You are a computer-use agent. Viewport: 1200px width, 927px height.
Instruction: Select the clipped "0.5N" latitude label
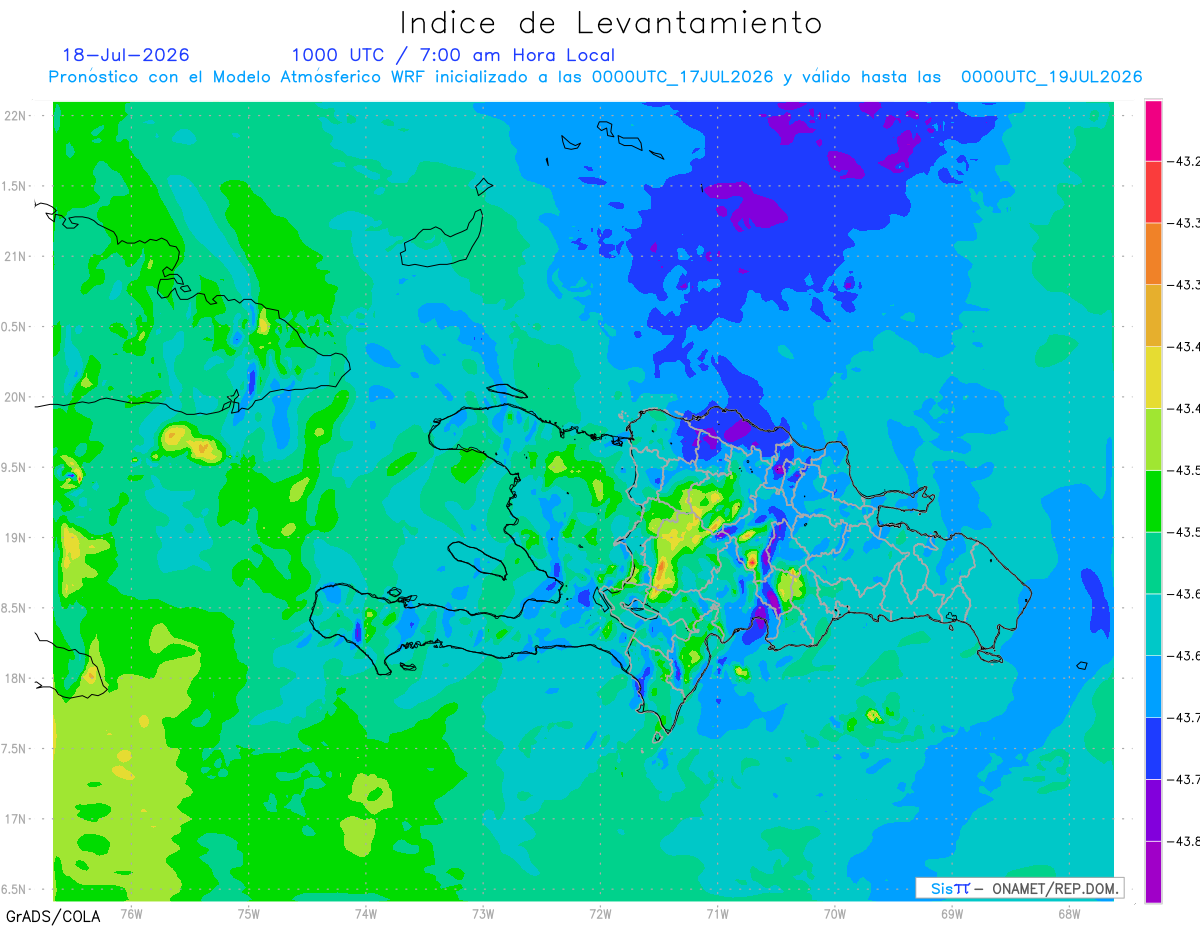15,327
